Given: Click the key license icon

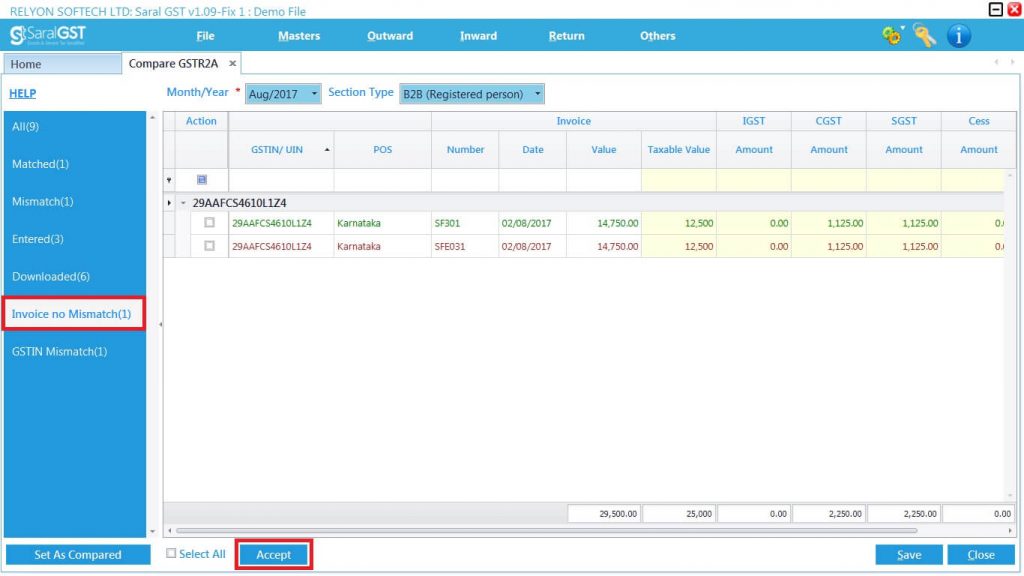Looking at the screenshot, I should pyautogui.click(x=925, y=35).
